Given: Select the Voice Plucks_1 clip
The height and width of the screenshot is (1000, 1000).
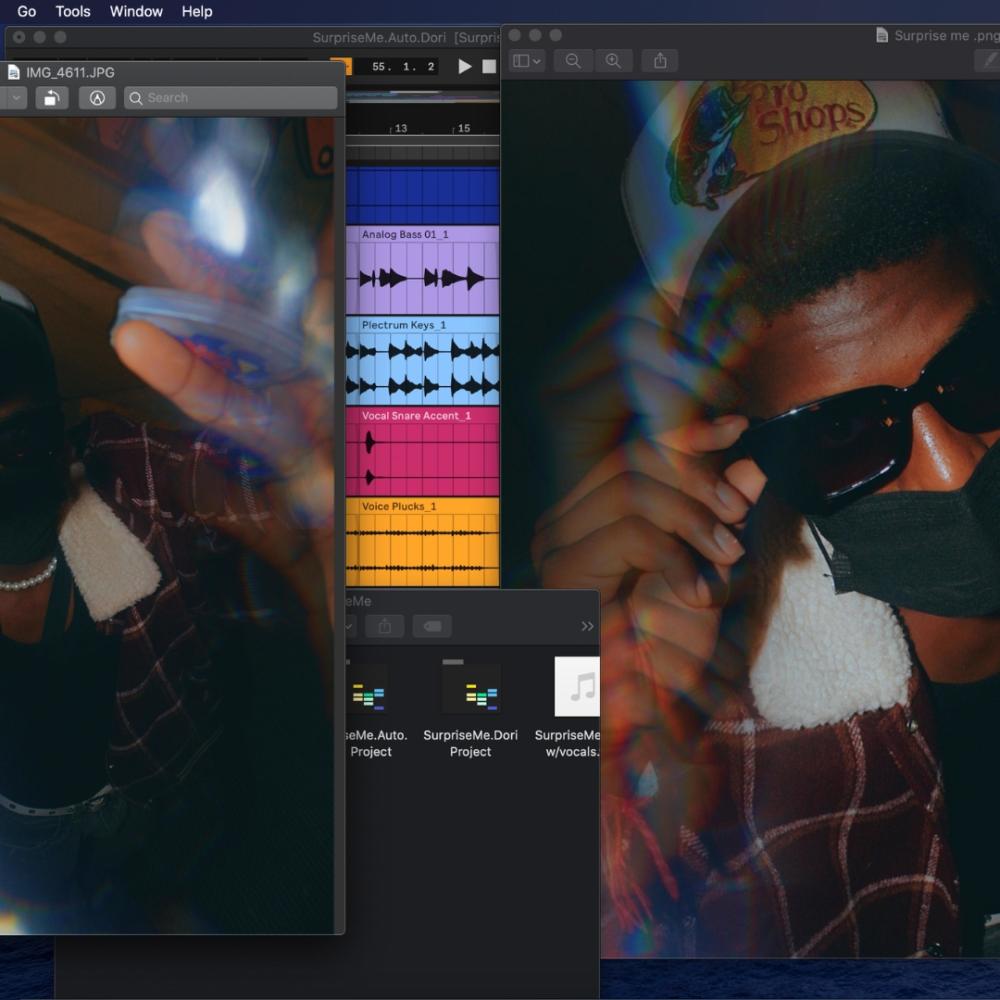Looking at the screenshot, I should coord(422,541).
